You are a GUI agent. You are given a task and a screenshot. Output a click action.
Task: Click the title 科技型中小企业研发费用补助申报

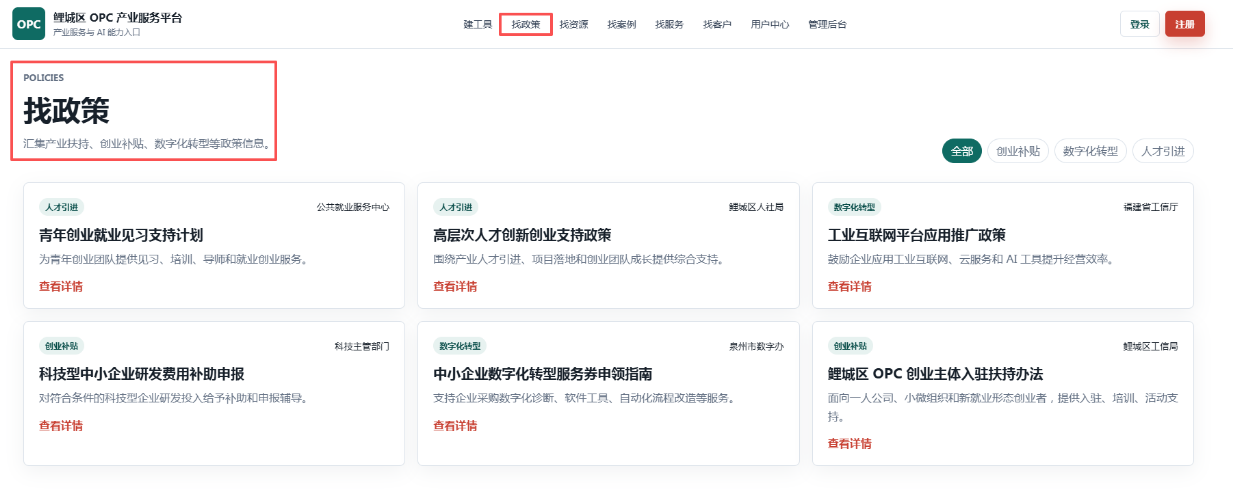[x=142, y=374]
